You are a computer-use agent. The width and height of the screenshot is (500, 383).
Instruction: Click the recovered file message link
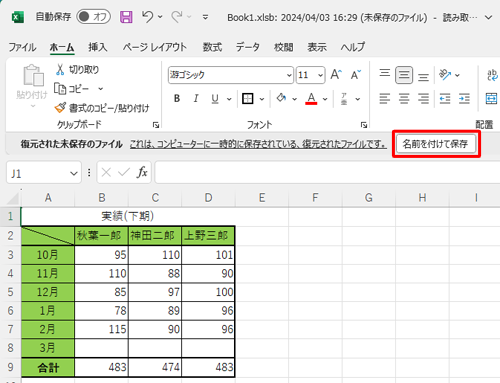tap(258, 144)
